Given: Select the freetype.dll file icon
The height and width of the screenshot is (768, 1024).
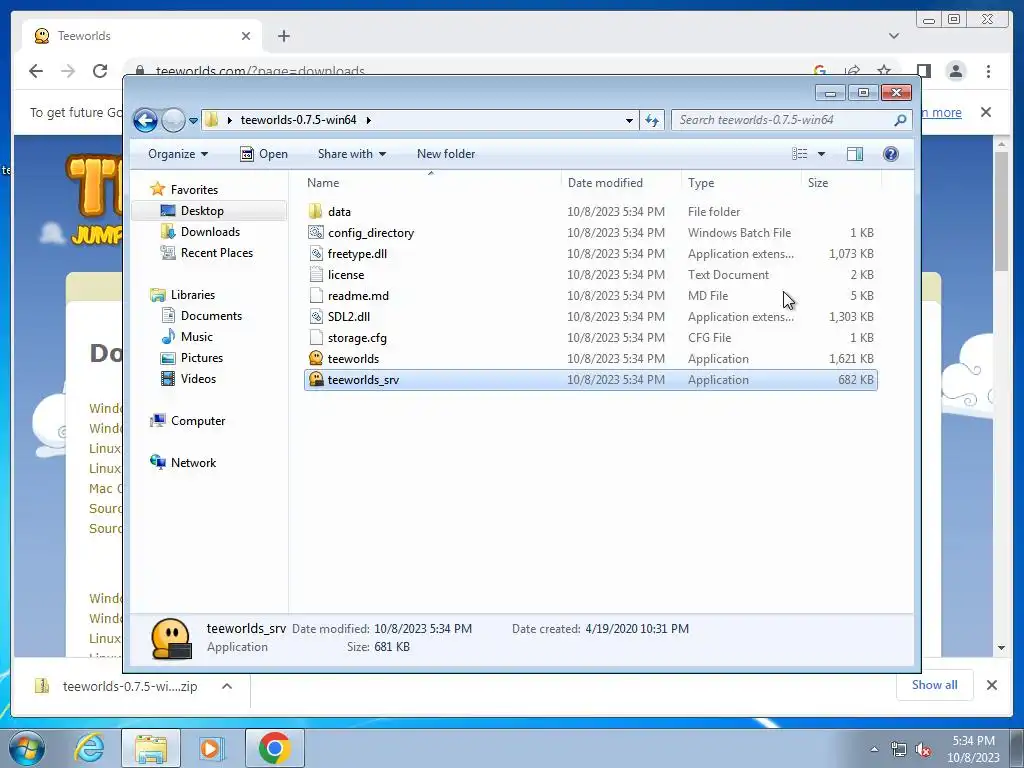Looking at the screenshot, I should (315, 253).
